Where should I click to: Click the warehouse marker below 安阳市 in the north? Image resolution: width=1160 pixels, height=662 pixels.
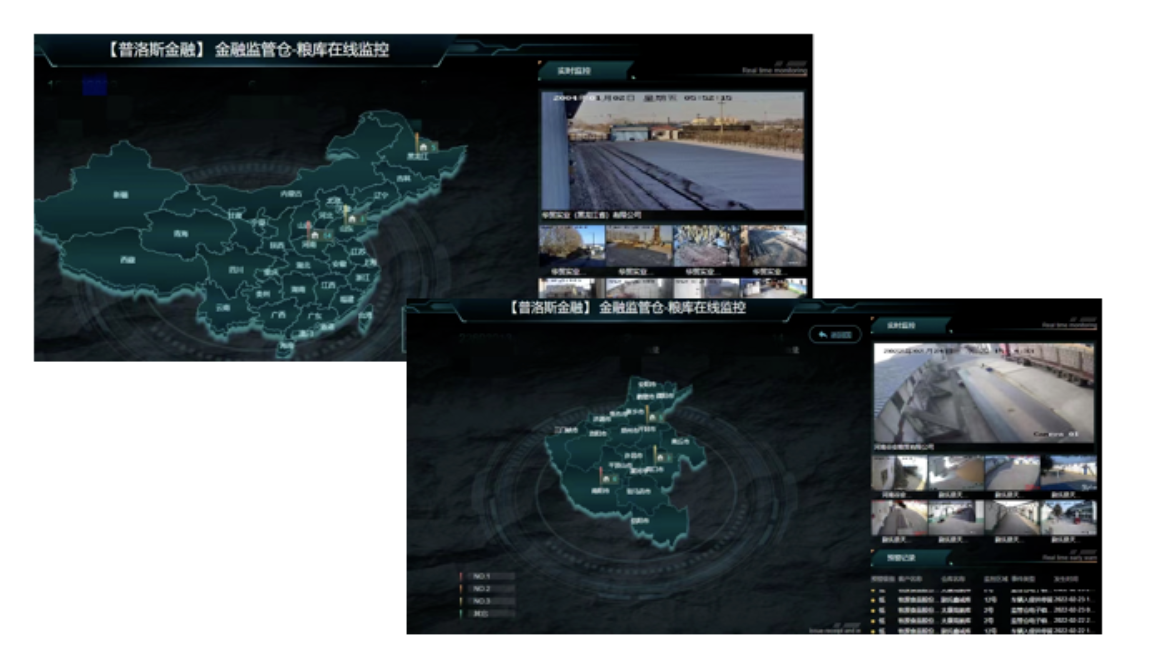click(652, 417)
